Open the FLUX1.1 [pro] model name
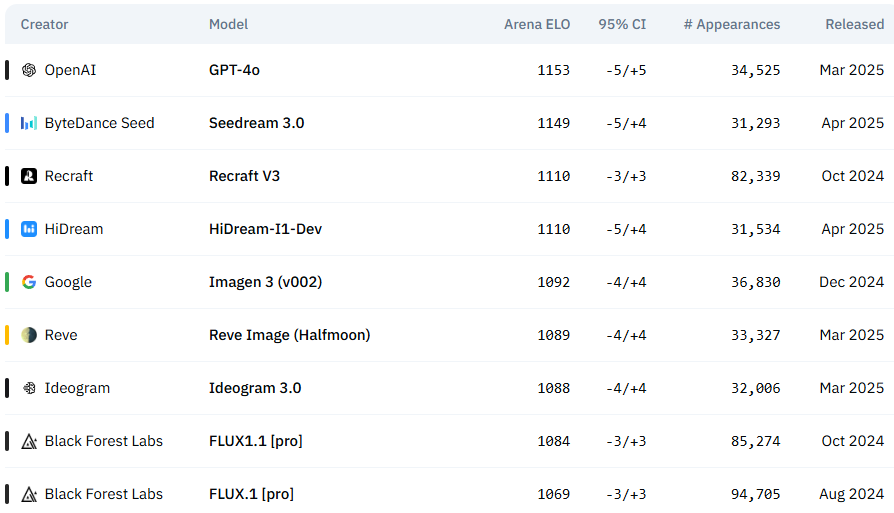This screenshot has height=513, width=894. [256, 441]
